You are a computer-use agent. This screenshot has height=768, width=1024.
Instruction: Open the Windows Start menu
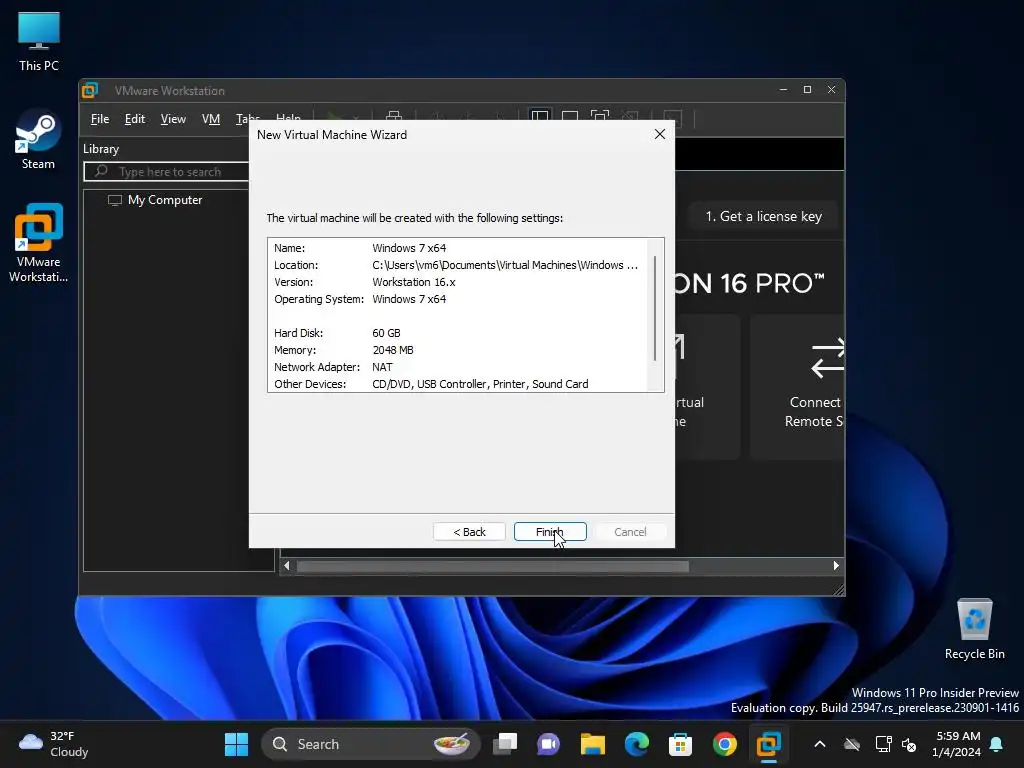click(236, 744)
